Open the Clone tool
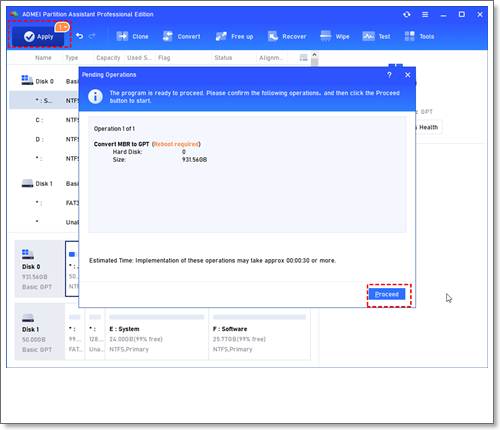The height and width of the screenshot is (430, 500). (132, 36)
